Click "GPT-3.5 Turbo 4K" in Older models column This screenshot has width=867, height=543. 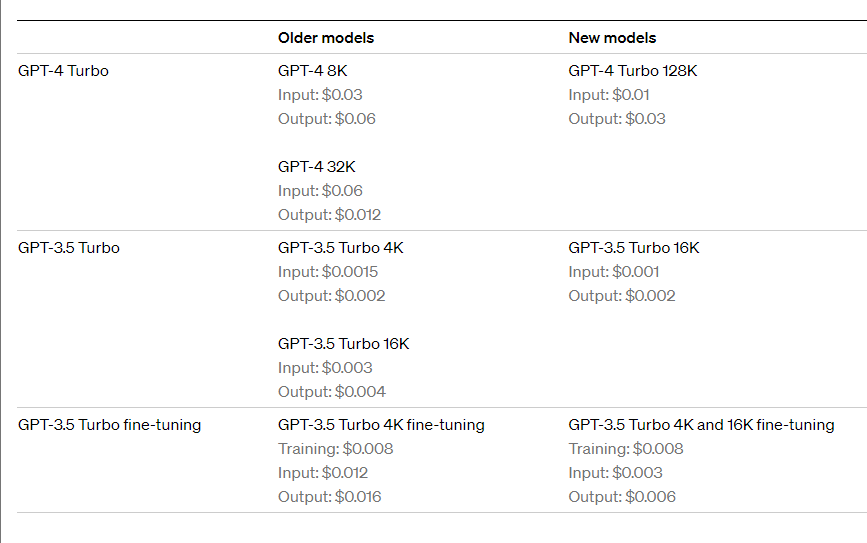tap(340, 248)
